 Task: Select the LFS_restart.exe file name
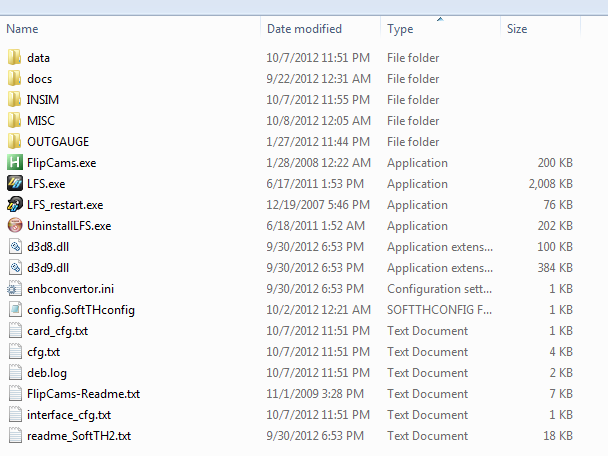(65, 205)
